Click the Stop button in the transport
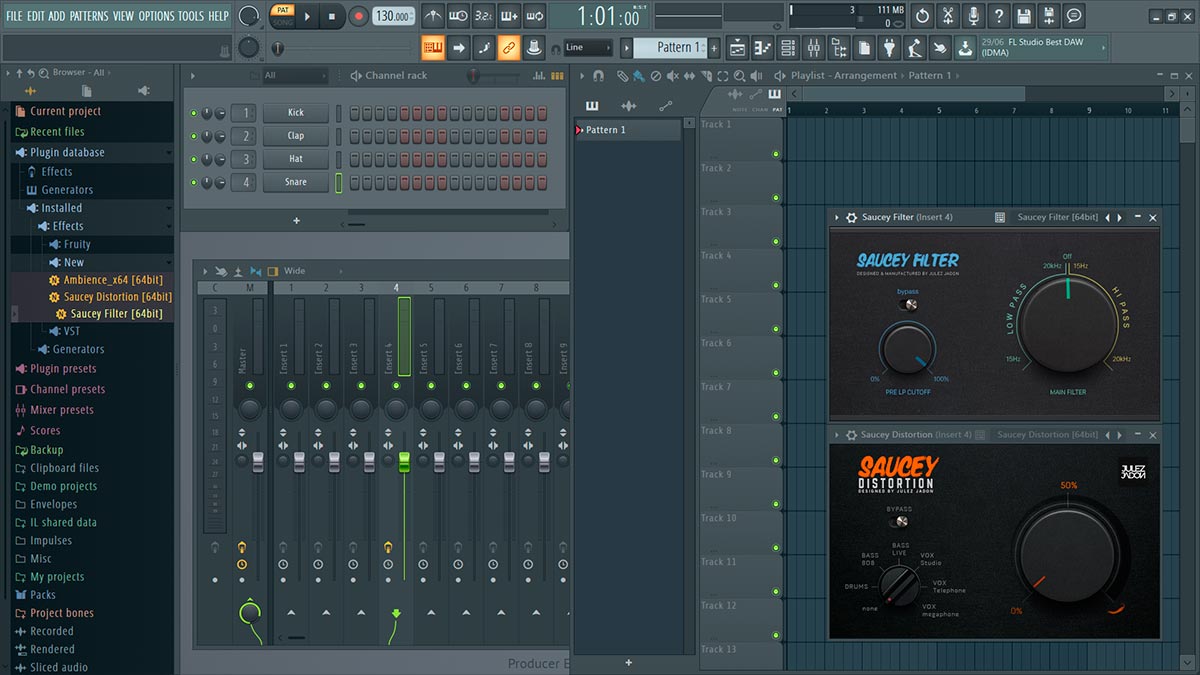The height and width of the screenshot is (675, 1200). coord(335,15)
